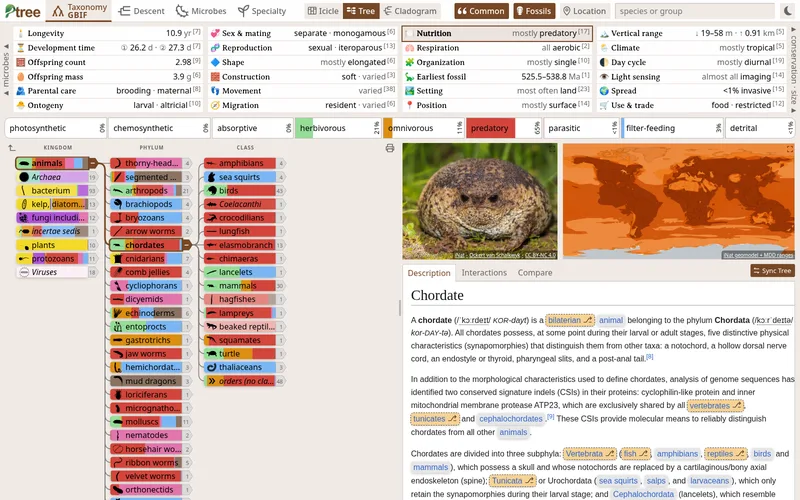Click the up-arrow icon beside Kingdom header
The width and height of the screenshot is (800, 500).
click(x=11, y=148)
